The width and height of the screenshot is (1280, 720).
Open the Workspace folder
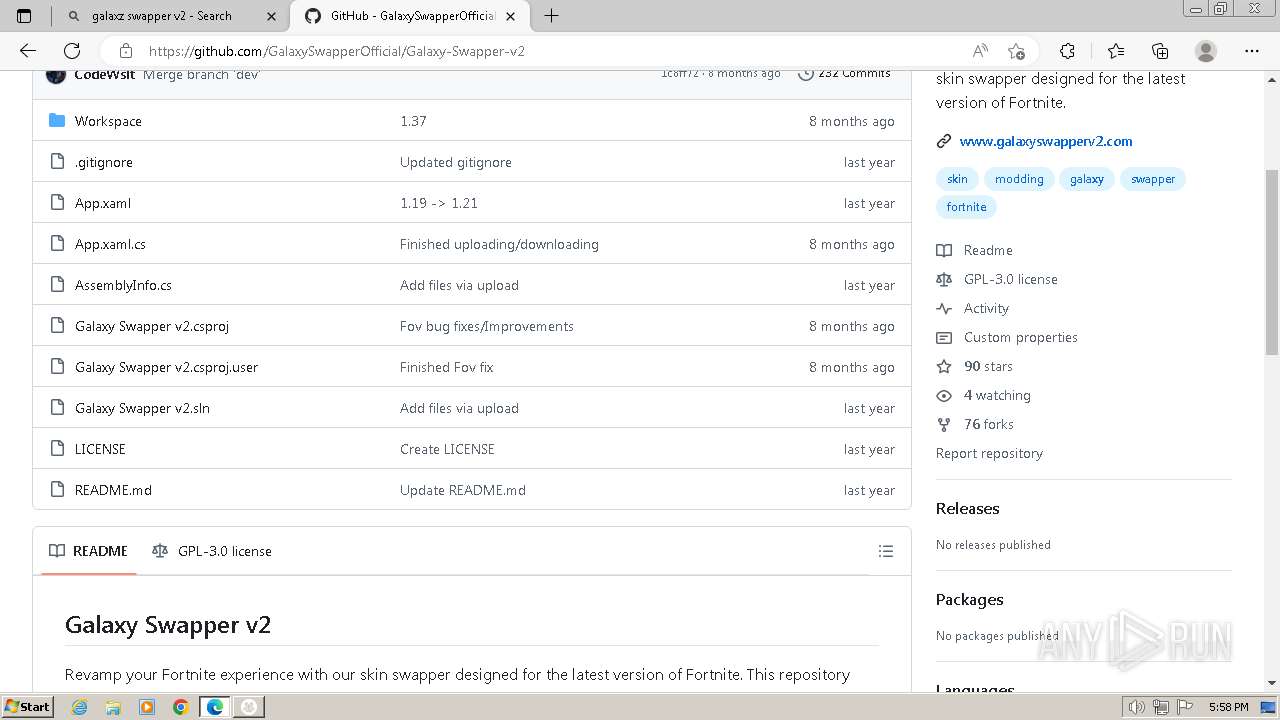point(108,121)
